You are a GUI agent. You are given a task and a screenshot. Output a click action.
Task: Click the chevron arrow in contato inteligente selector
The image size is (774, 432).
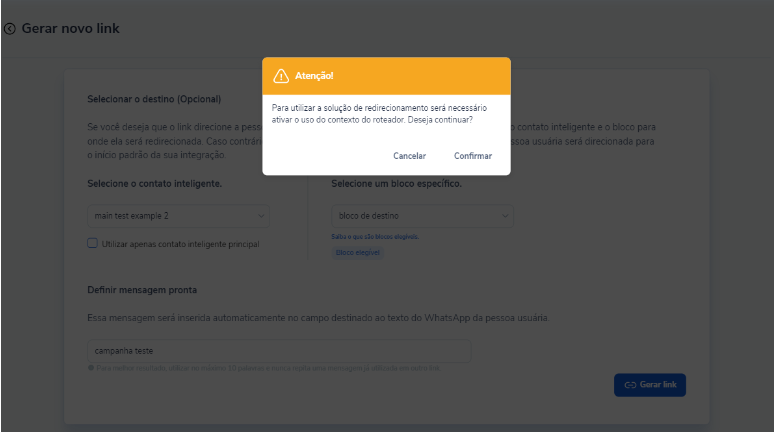pyautogui.click(x=261, y=216)
